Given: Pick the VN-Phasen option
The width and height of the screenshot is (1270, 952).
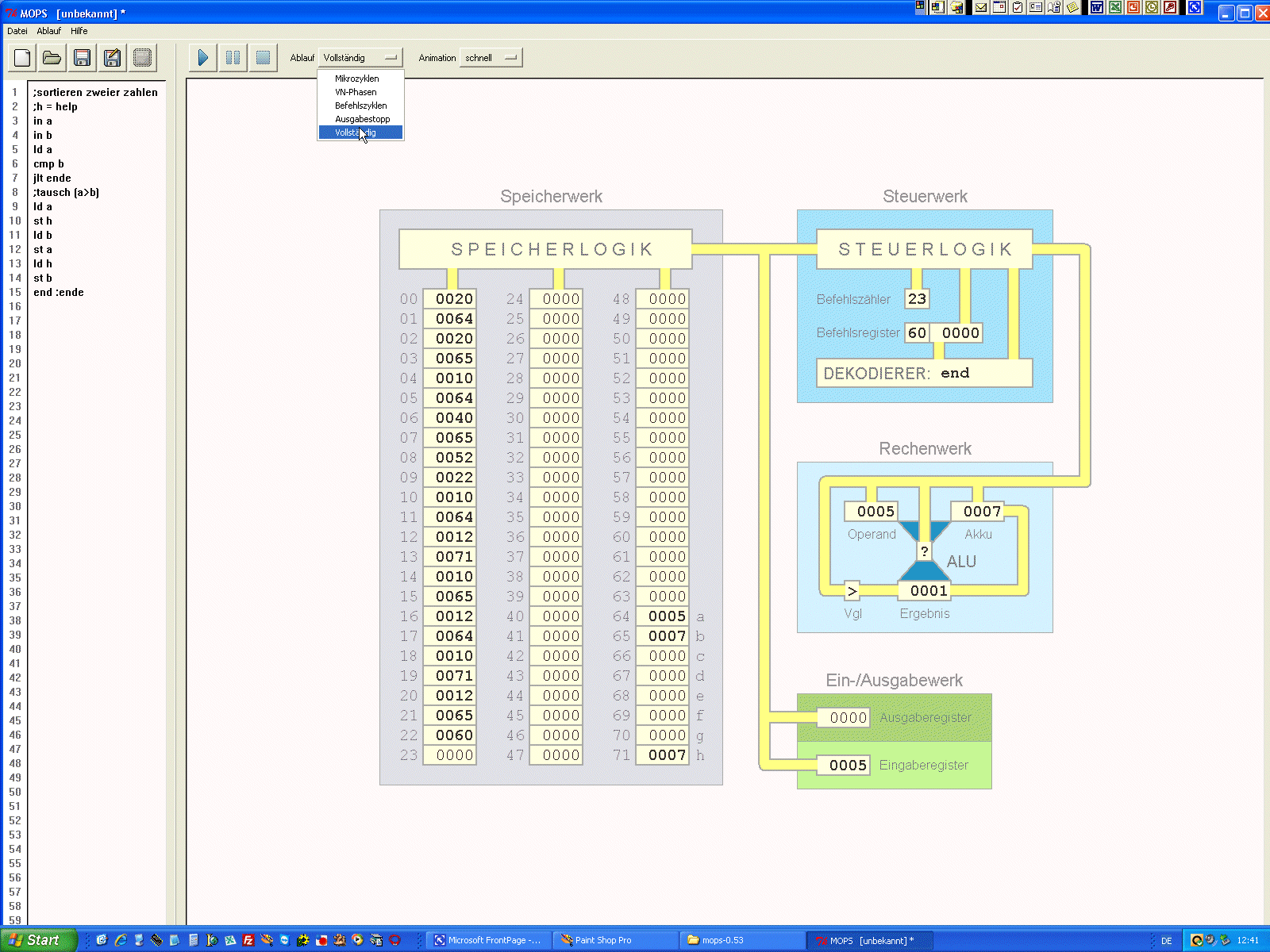Looking at the screenshot, I should click(x=356, y=92).
